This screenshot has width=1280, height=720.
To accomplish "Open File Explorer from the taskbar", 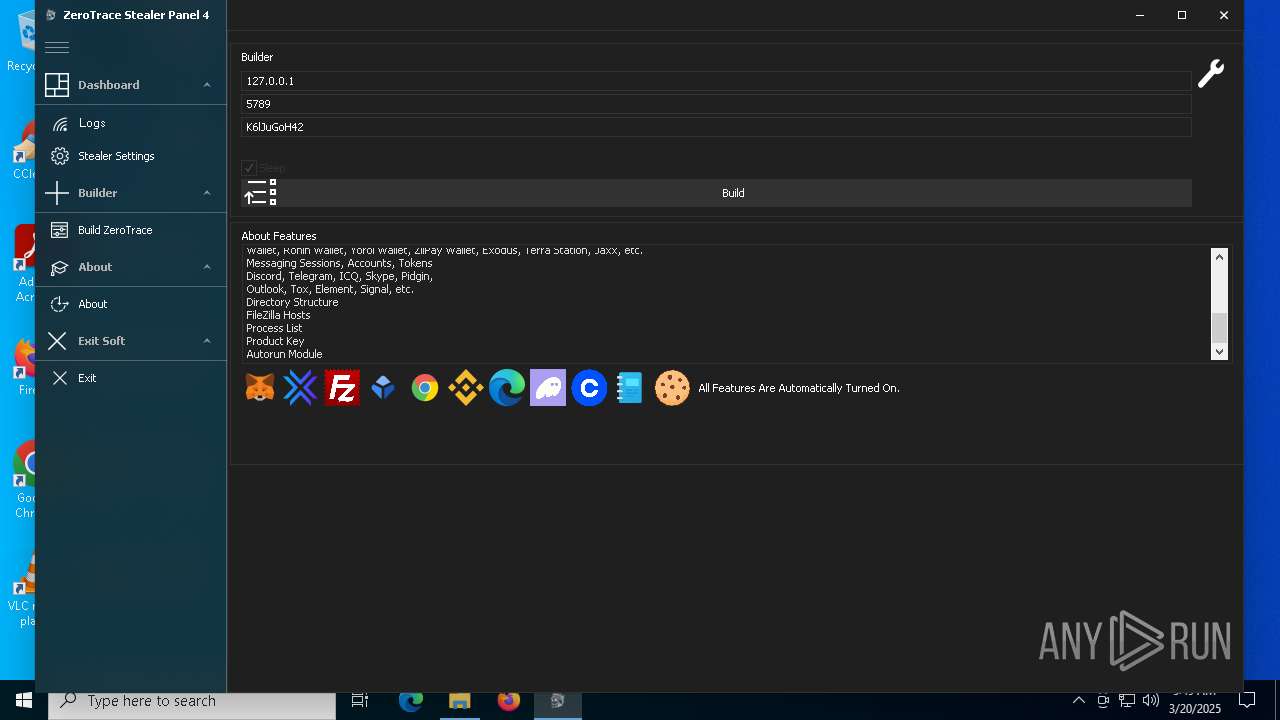I will click(460, 701).
